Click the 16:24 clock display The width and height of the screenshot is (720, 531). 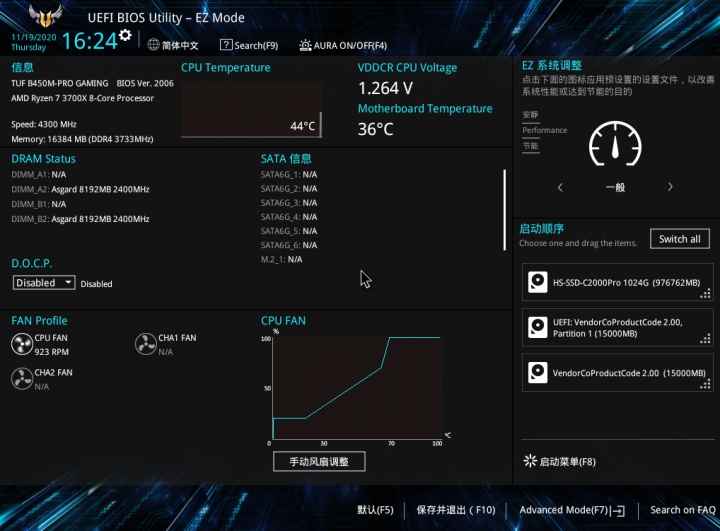coord(90,41)
